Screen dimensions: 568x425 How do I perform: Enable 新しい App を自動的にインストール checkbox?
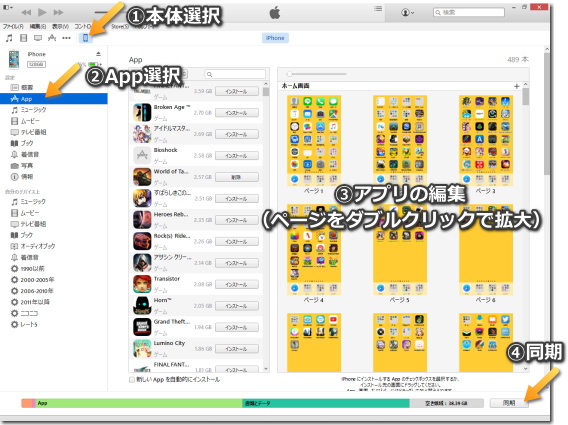coord(132,379)
